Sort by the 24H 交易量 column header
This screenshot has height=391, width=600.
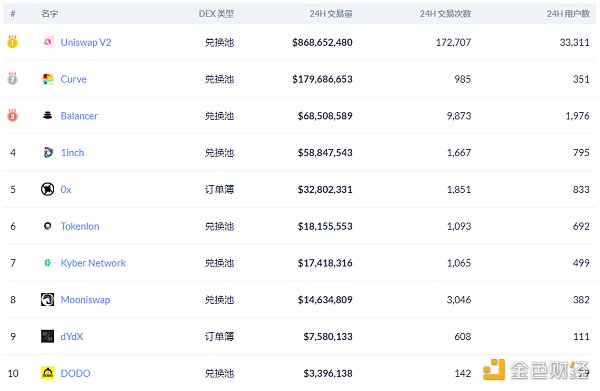pos(331,14)
